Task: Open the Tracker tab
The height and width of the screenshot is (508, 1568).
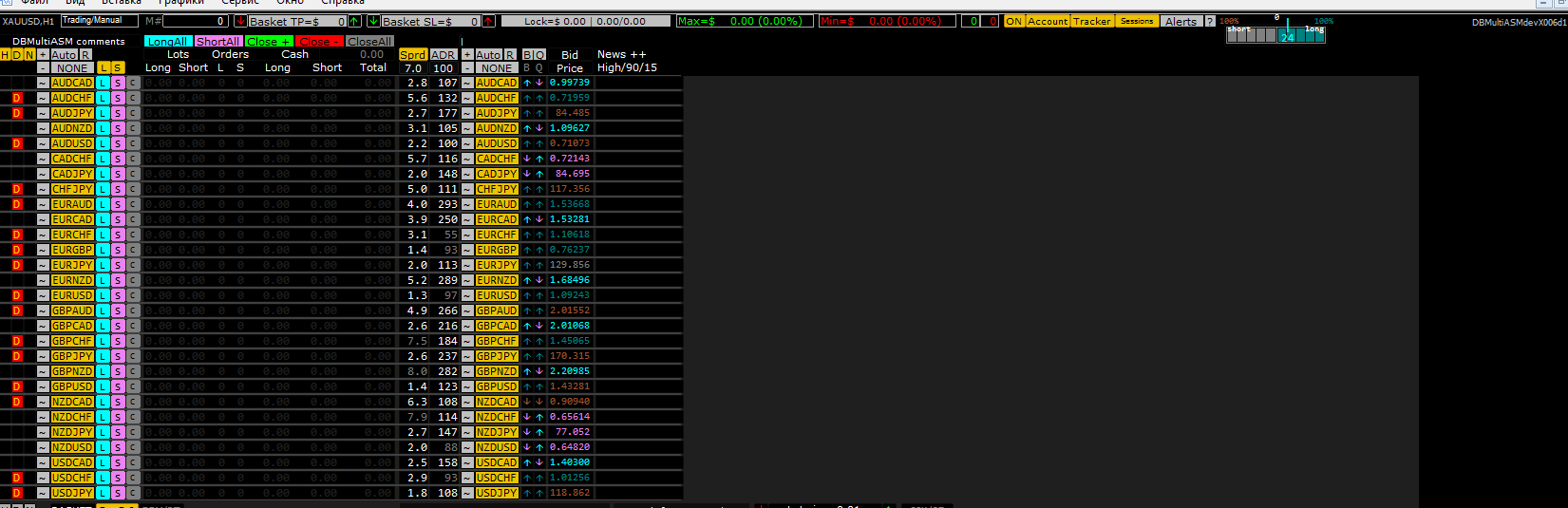Action: 1092,21
